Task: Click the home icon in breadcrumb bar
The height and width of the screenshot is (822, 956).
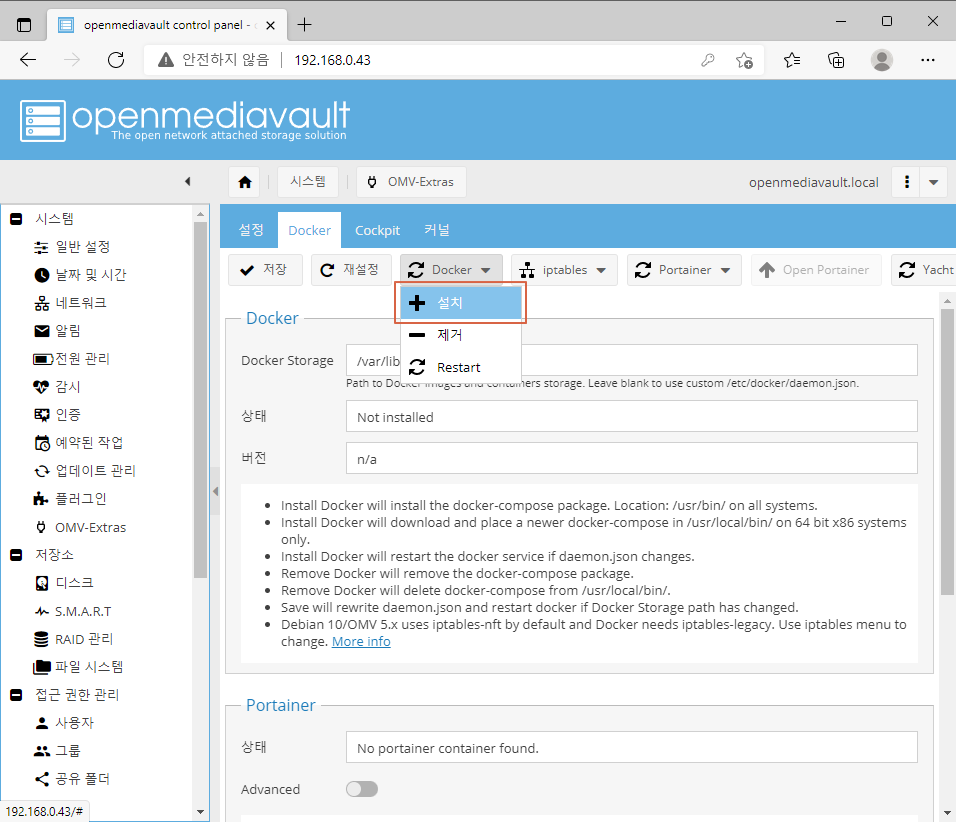Action: (x=244, y=182)
